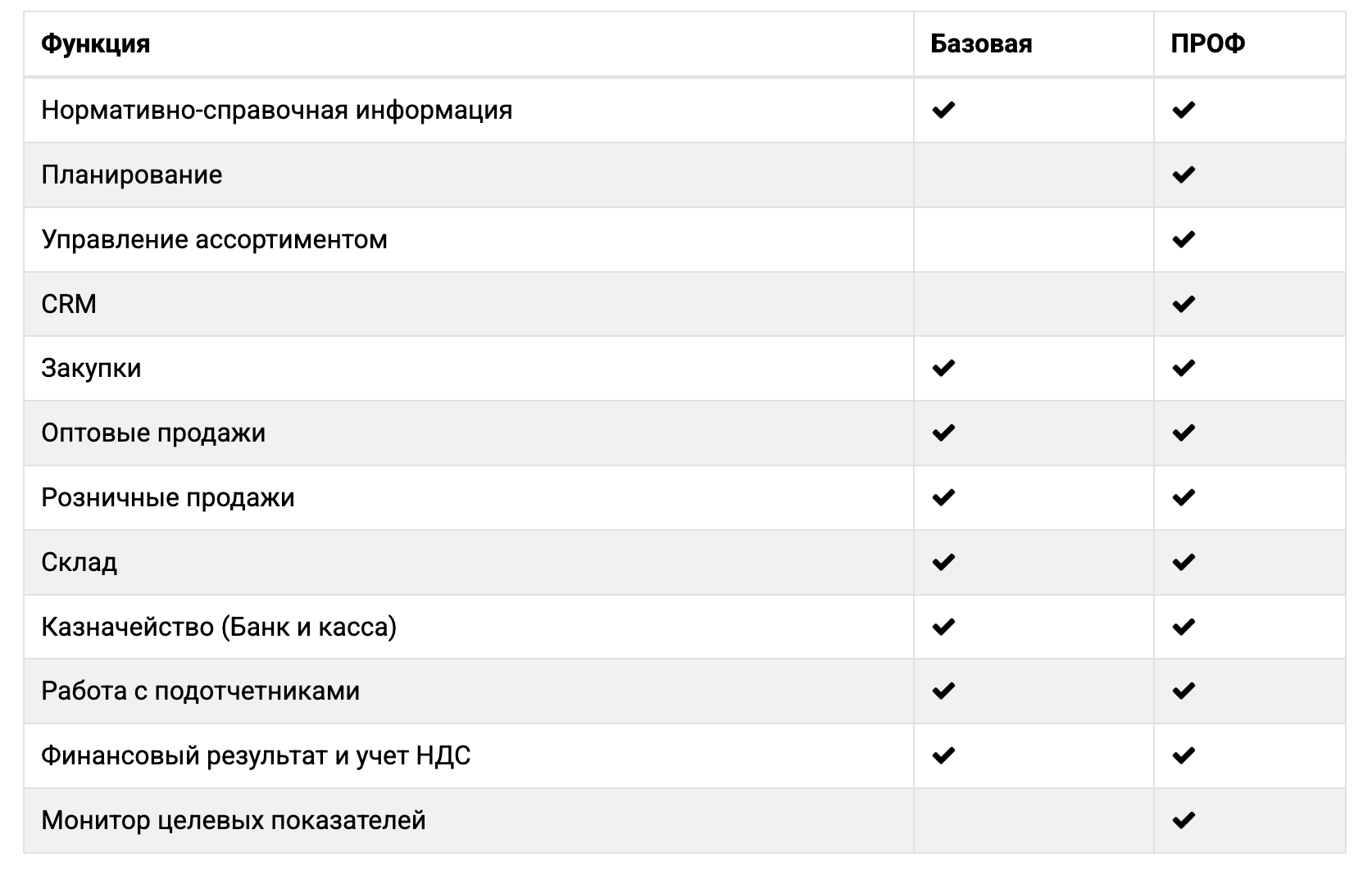Click the ПРОФ column header

(1207, 43)
